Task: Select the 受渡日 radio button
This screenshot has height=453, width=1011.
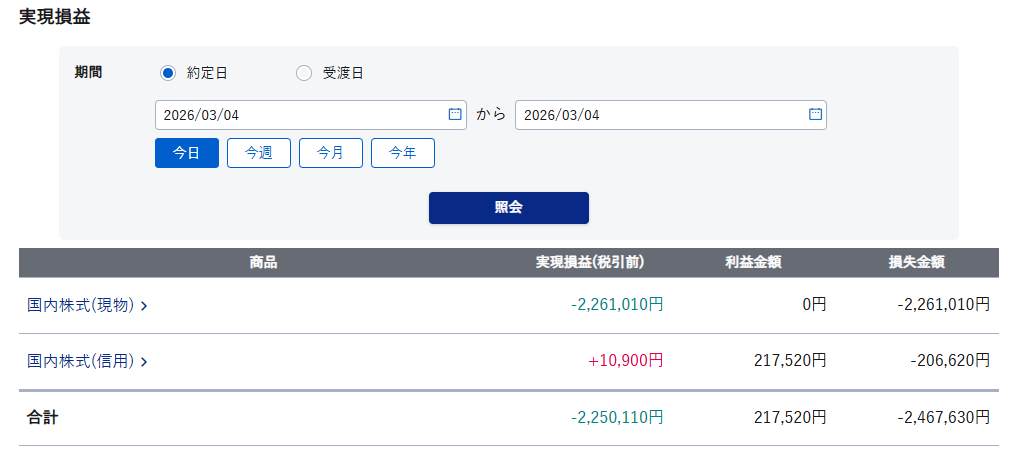Action: pyautogui.click(x=304, y=73)
